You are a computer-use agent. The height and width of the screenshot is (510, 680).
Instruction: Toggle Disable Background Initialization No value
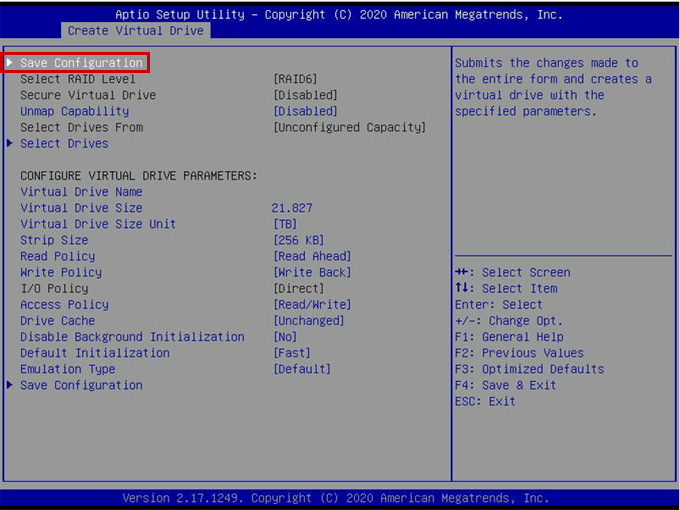click(285, 337)
